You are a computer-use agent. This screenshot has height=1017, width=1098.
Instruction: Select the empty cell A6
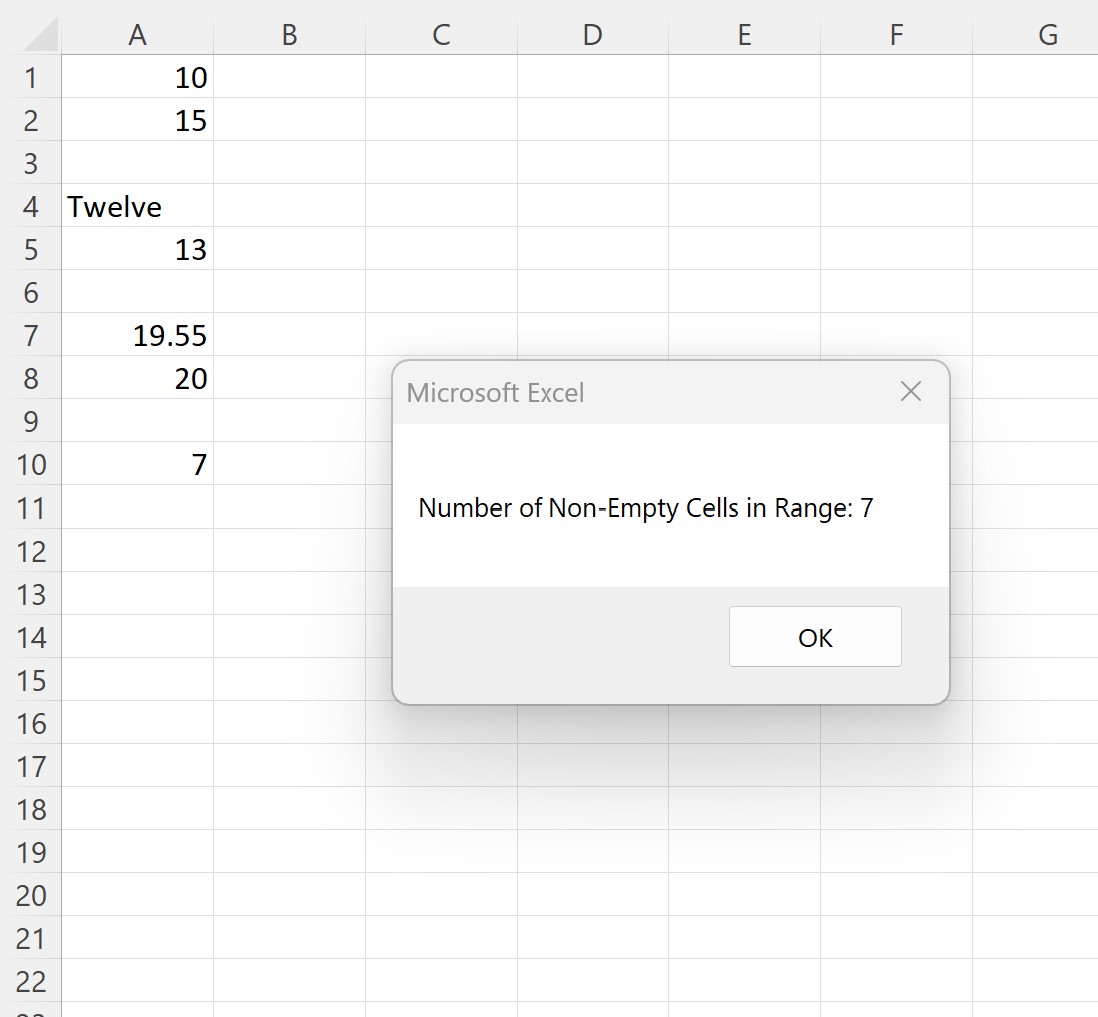[137, 292]
